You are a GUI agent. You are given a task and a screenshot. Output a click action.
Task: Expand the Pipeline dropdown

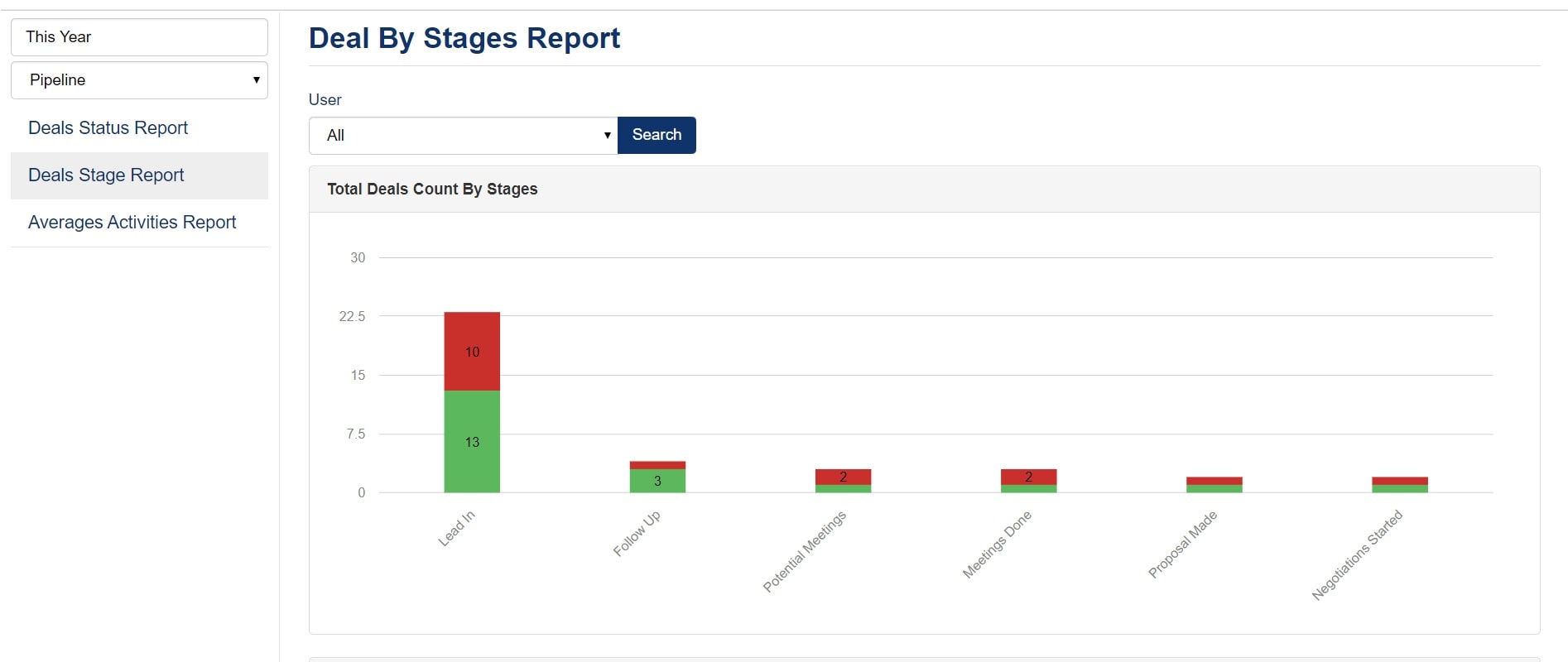[139, 80]
